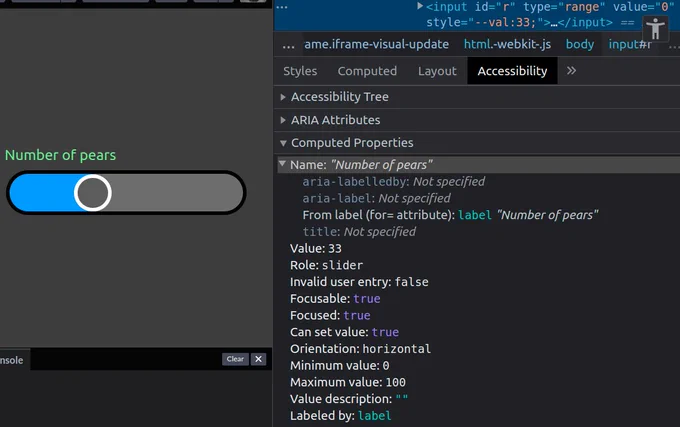Screen dimensions: 680x427
Task: Click 'Minimum value: 0' row
Action: [340, 366]
